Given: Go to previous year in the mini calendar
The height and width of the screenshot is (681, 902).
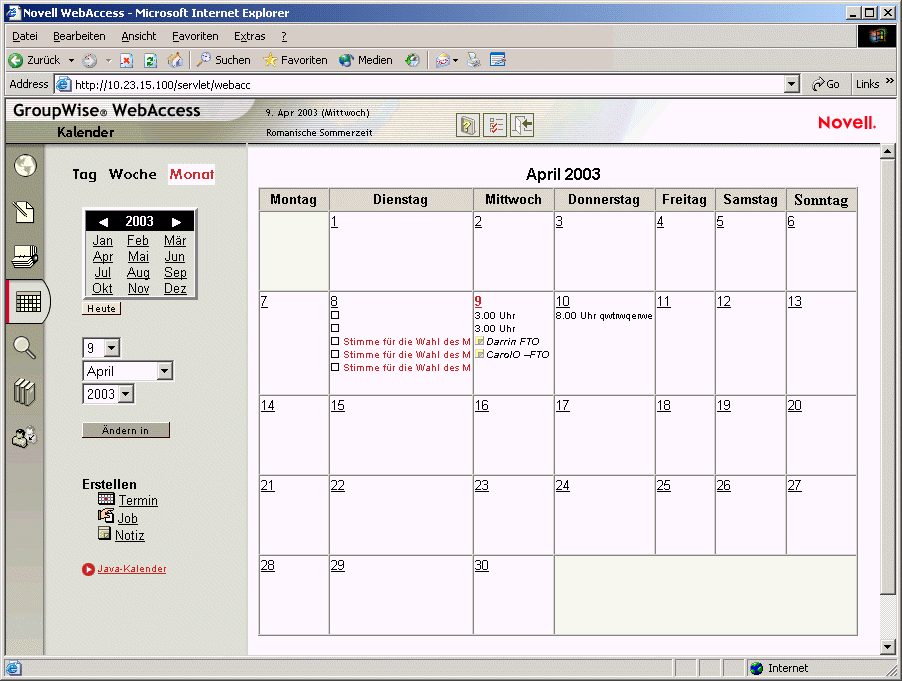Looking at the screenshot, I should [x=103, y=222].
